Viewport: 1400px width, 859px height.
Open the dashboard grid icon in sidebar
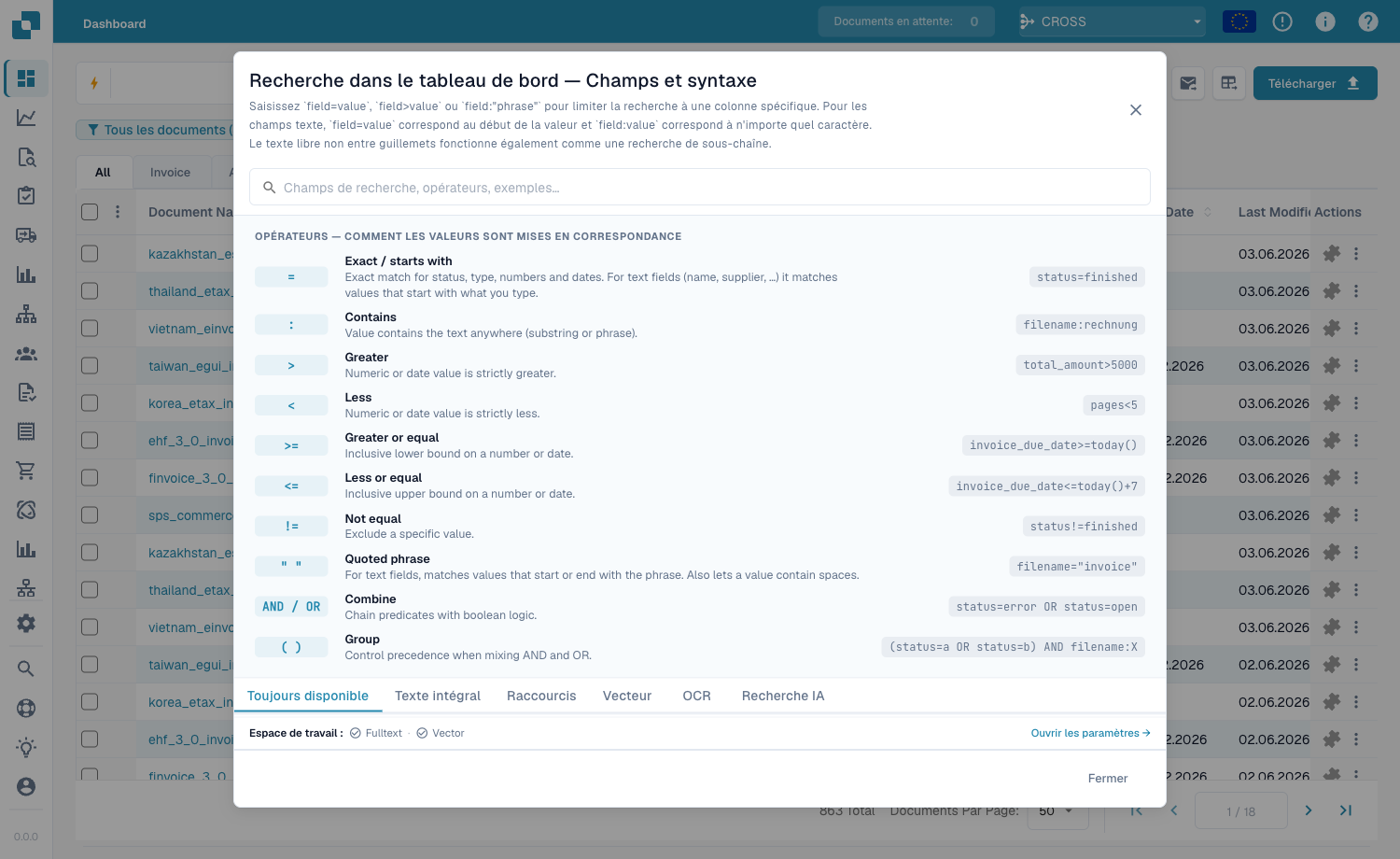pyautogui.click(x=26, y=78)
